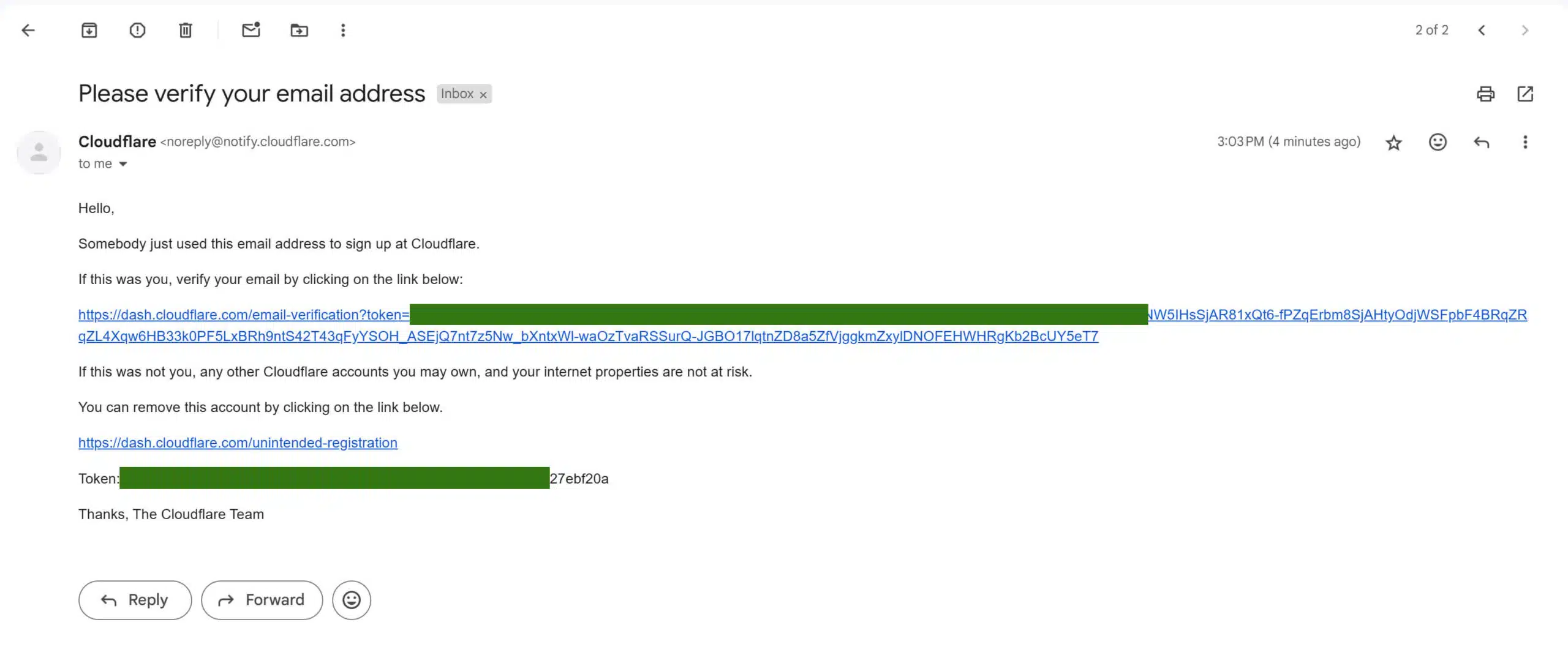Click the archive/save to inbox icon
The height and width of the screenshot is (666, 1568).
point(89,30)
